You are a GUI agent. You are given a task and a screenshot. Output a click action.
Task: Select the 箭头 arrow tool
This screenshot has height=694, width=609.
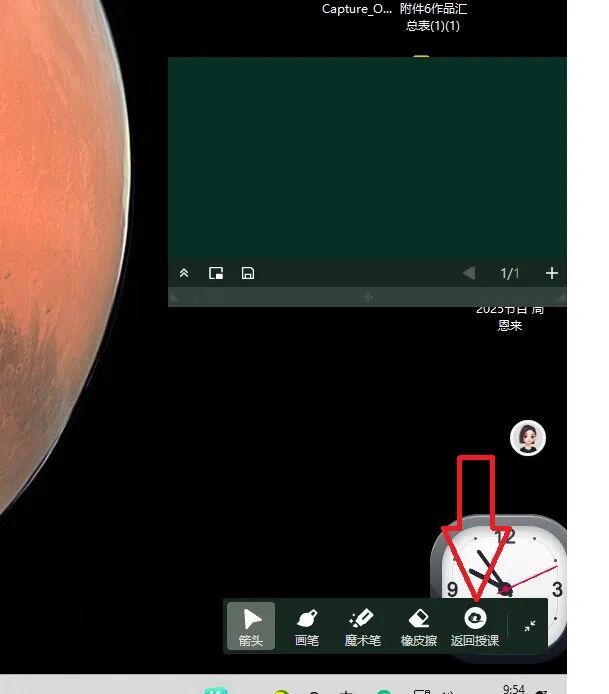pyautogui.click(x=251, y=627)
